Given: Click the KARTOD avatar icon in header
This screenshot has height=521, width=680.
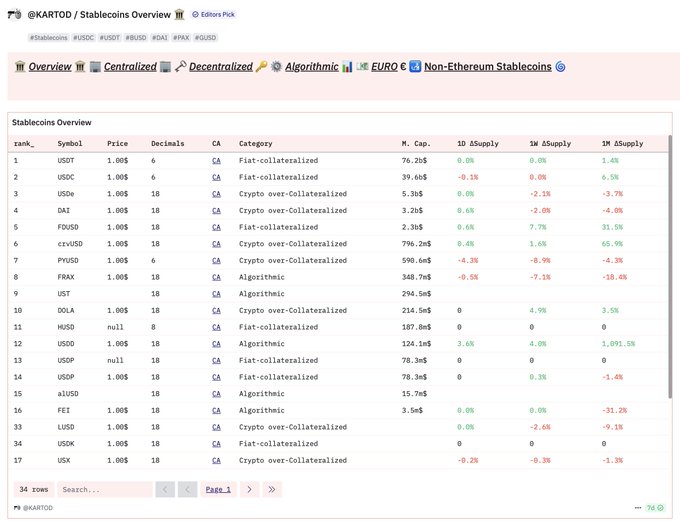Looking at the screenshot, I should [x=14, y=15].
